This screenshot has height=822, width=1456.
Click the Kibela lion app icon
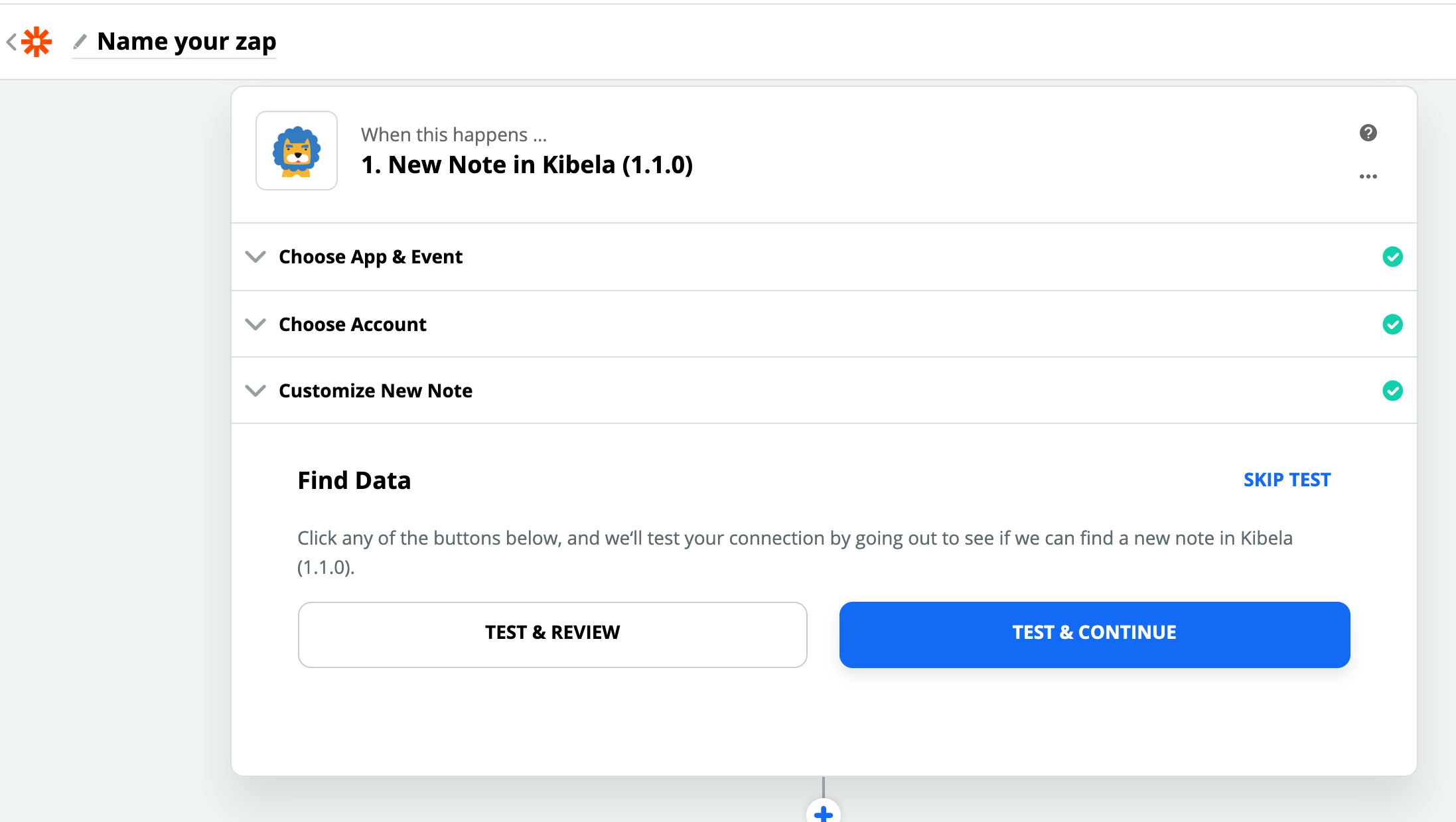297,151
